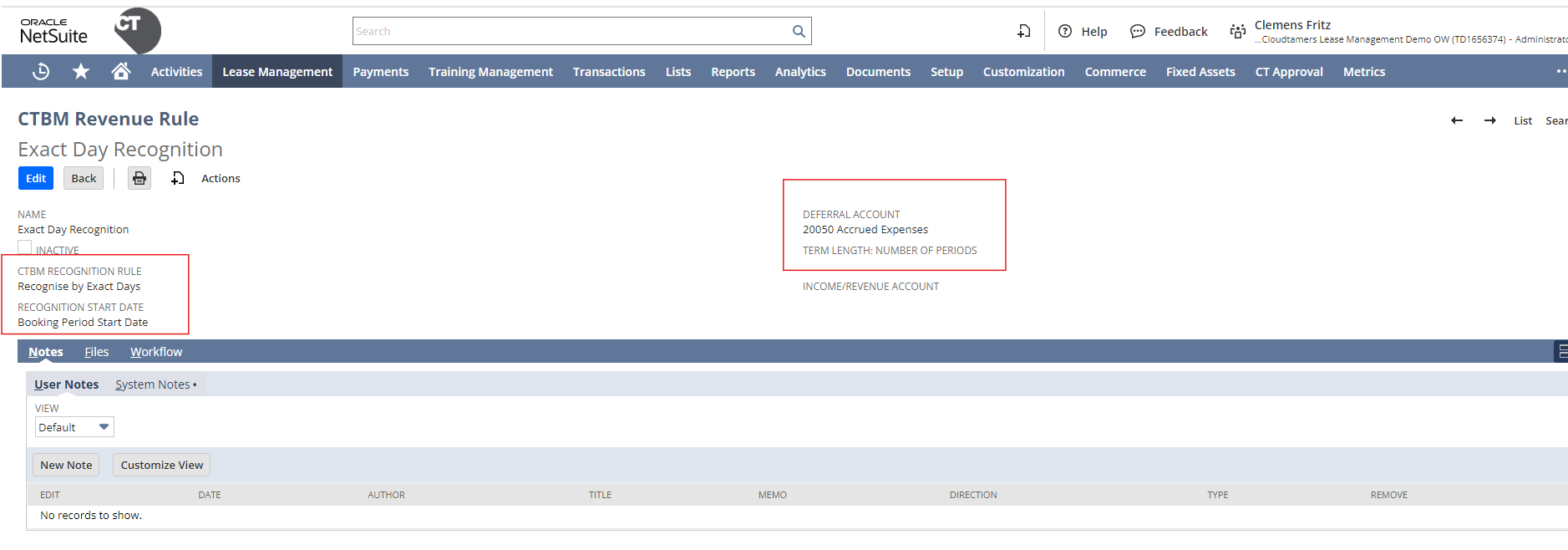Open the Metrics menu
Viewport: 1568px width, 550px height.
pos(1364,72)
